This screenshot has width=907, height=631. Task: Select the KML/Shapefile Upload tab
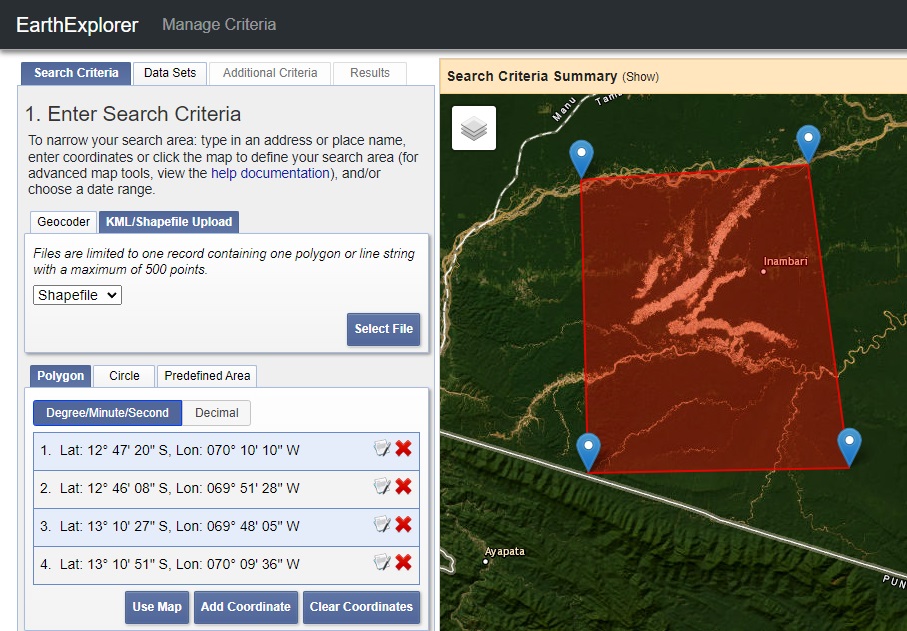pos(169,222)
